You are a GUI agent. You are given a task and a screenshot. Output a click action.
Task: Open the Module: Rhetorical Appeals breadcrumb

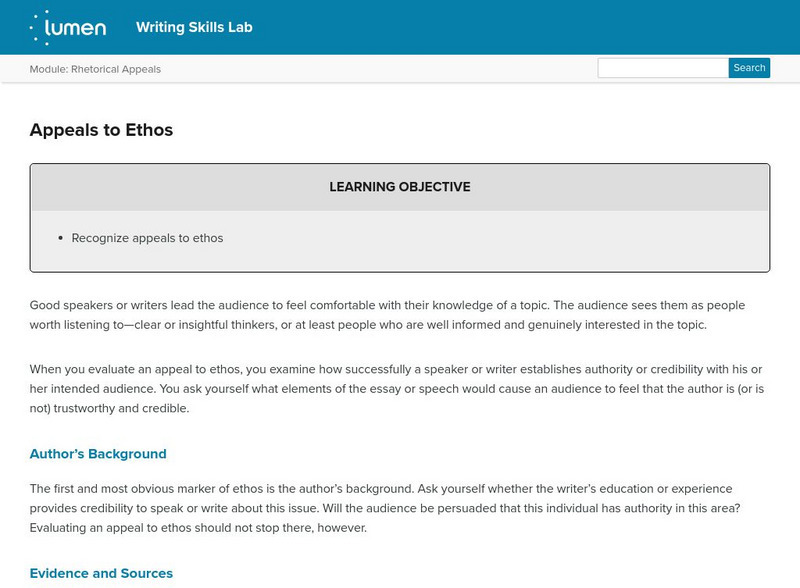(95, 69)
